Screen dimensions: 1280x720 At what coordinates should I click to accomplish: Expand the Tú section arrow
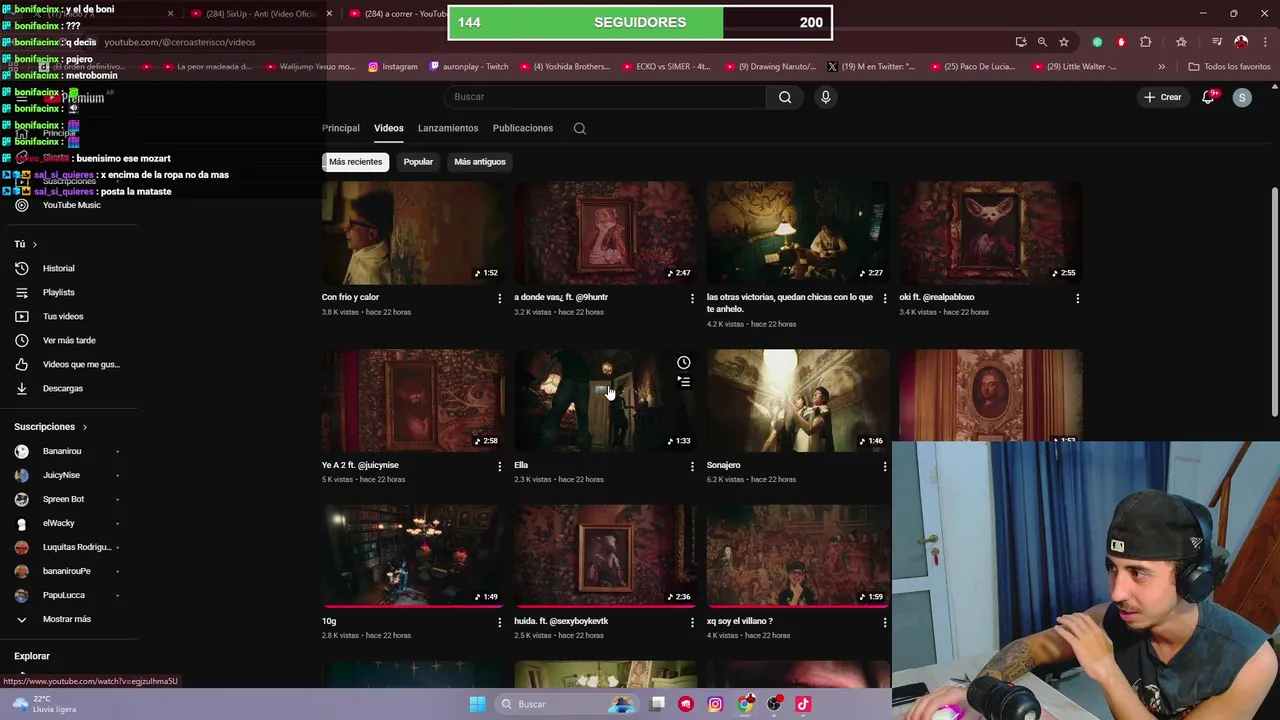pyautogui.click(x=34, y=244)
